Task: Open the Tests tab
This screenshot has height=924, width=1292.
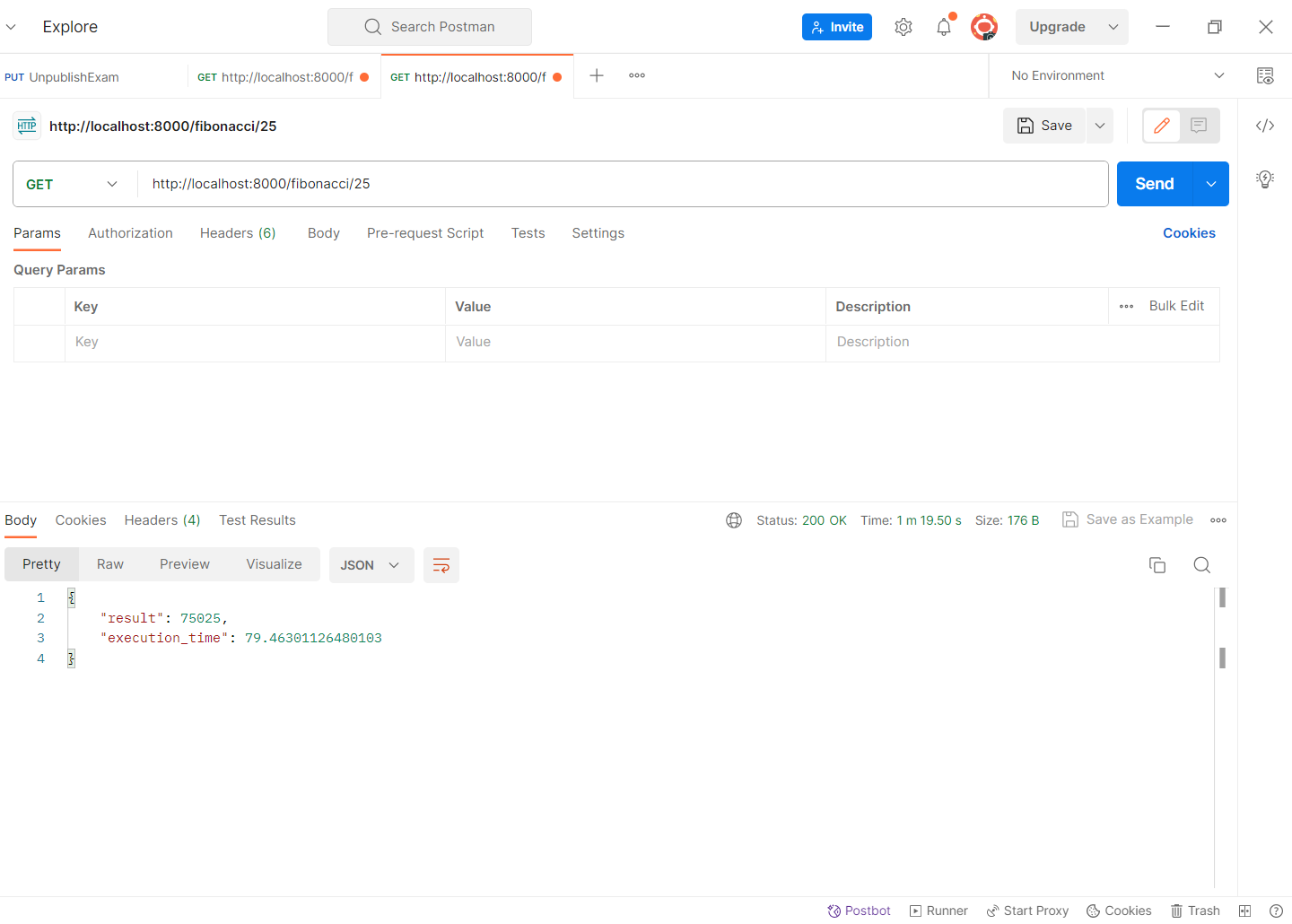Action: point(528,233)
